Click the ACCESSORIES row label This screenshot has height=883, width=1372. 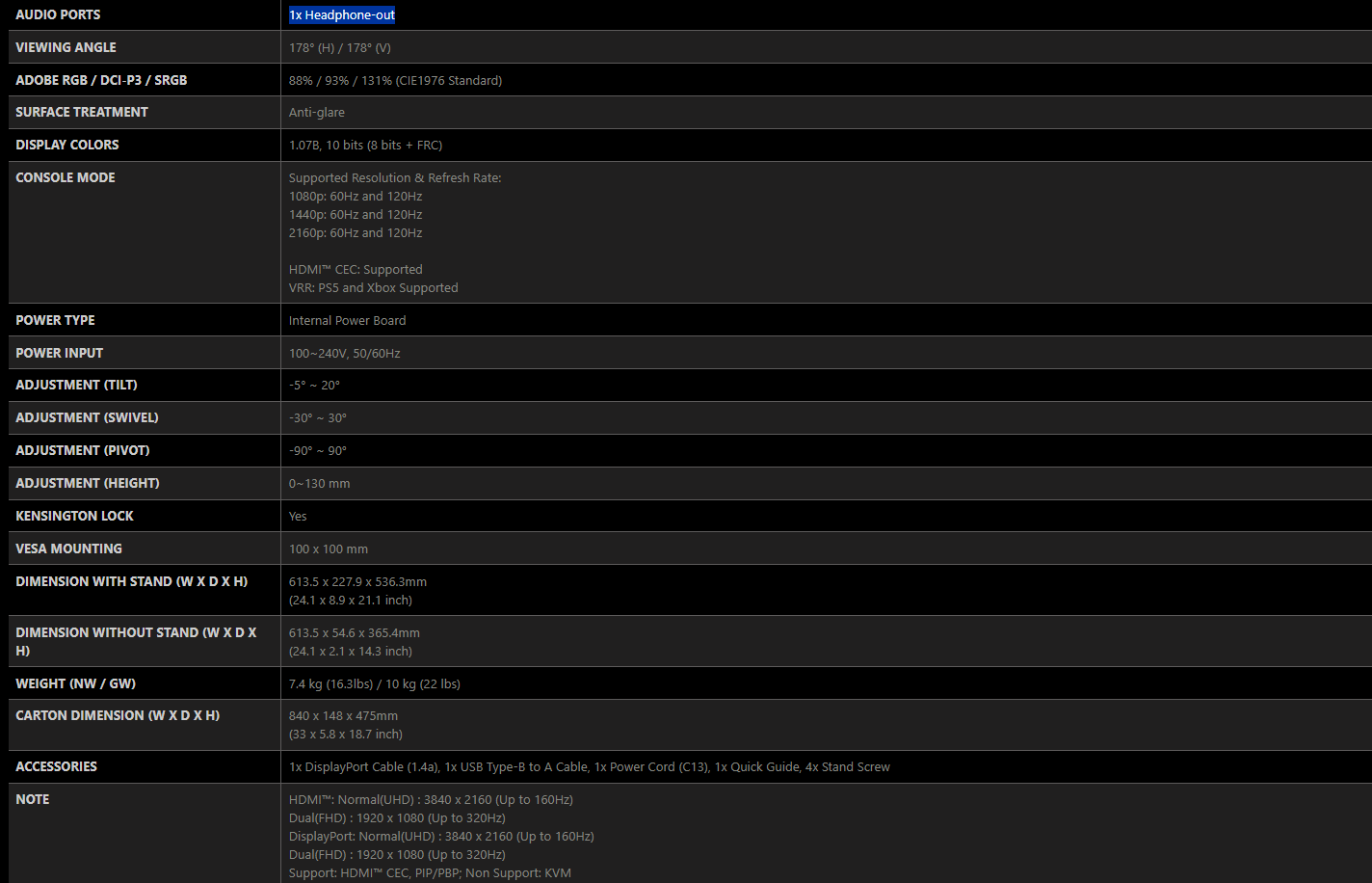pyautogui.click(x=56, y=766)
